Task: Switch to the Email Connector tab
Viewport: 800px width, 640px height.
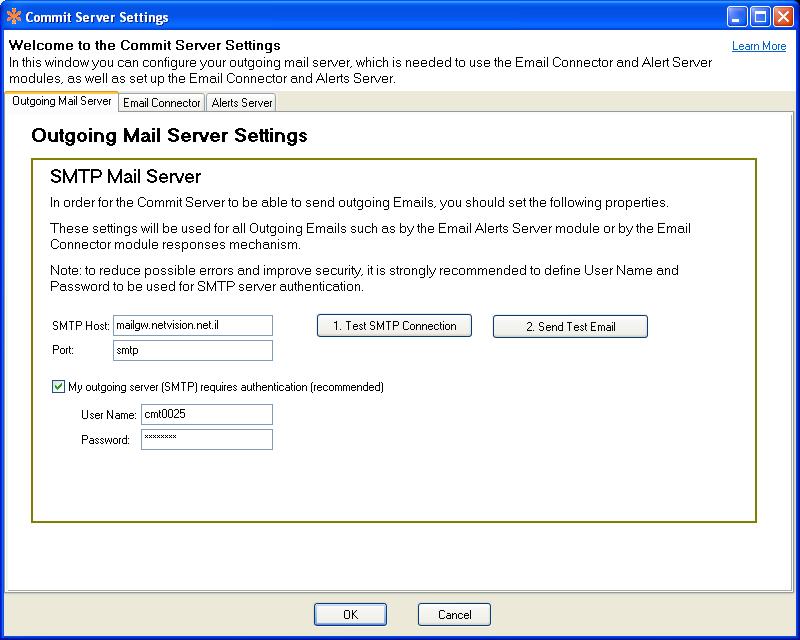Action: 162,103
